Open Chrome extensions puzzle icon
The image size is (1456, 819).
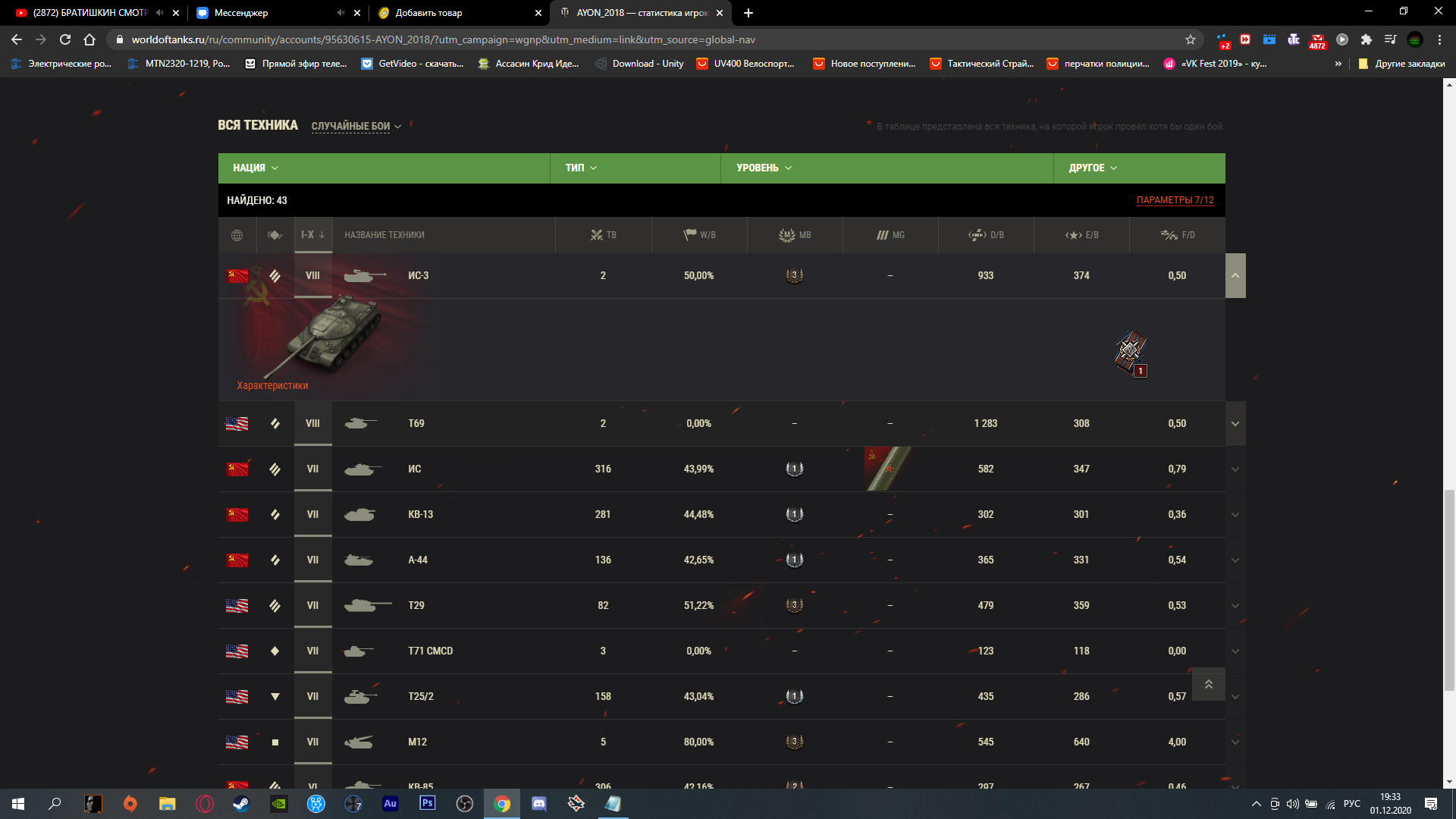coord(1367,39)
